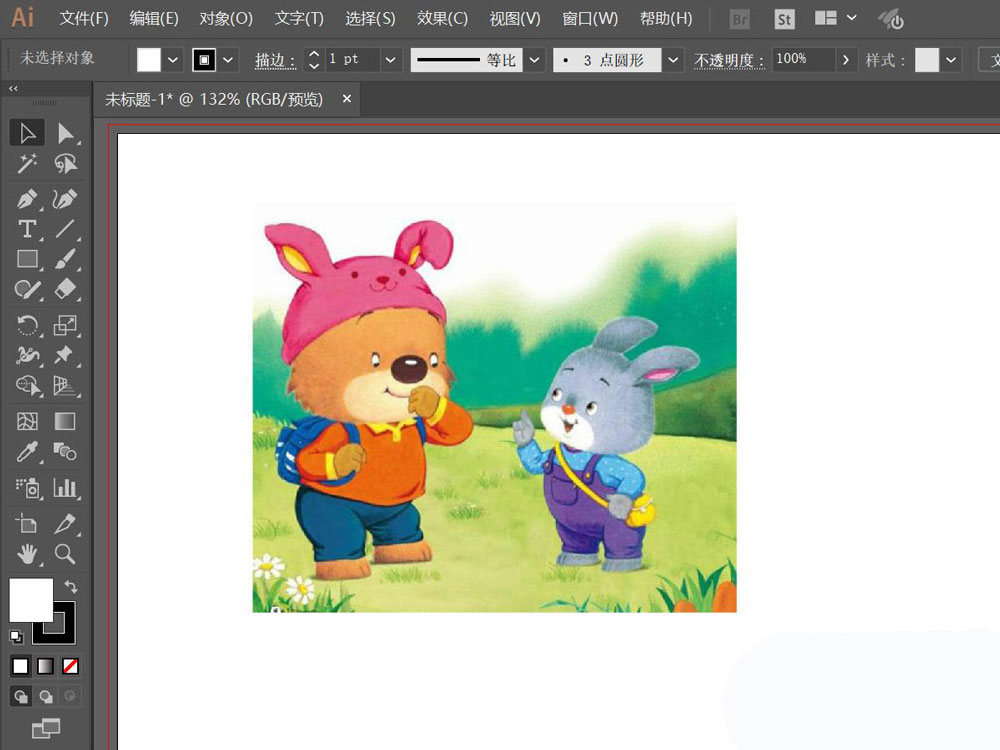Select the Column Graph tool

[65, 488]
